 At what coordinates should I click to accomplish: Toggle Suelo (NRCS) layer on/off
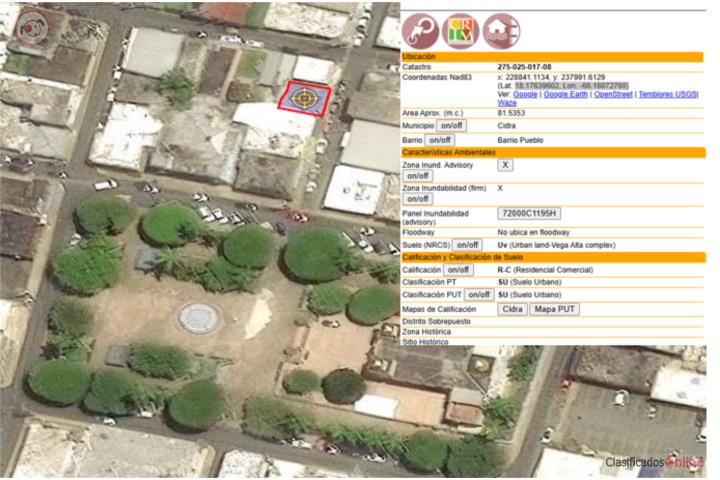click(467, 245)
